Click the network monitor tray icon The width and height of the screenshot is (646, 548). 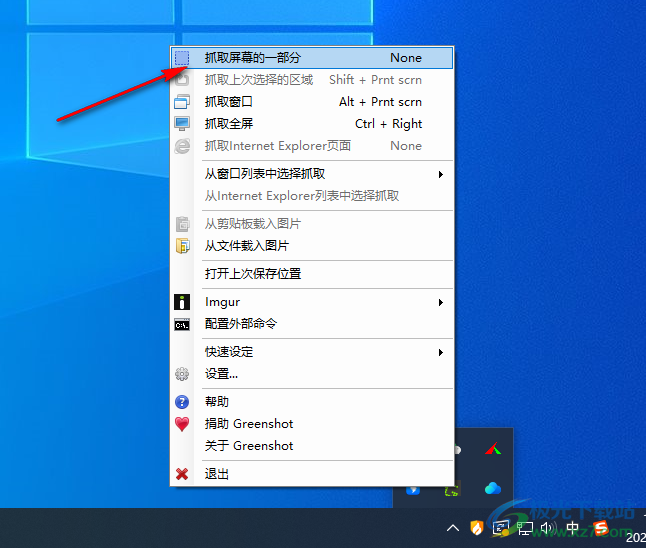(525, 528)
